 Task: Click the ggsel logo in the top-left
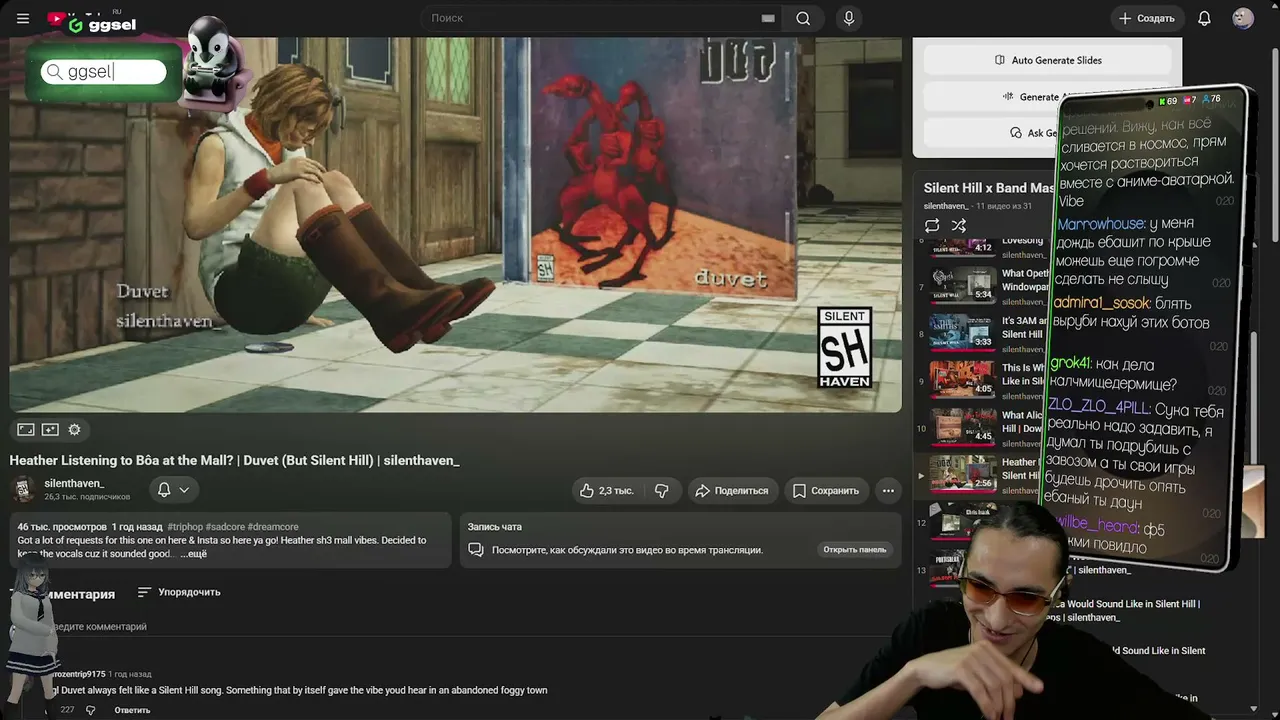tap(102, 25)
